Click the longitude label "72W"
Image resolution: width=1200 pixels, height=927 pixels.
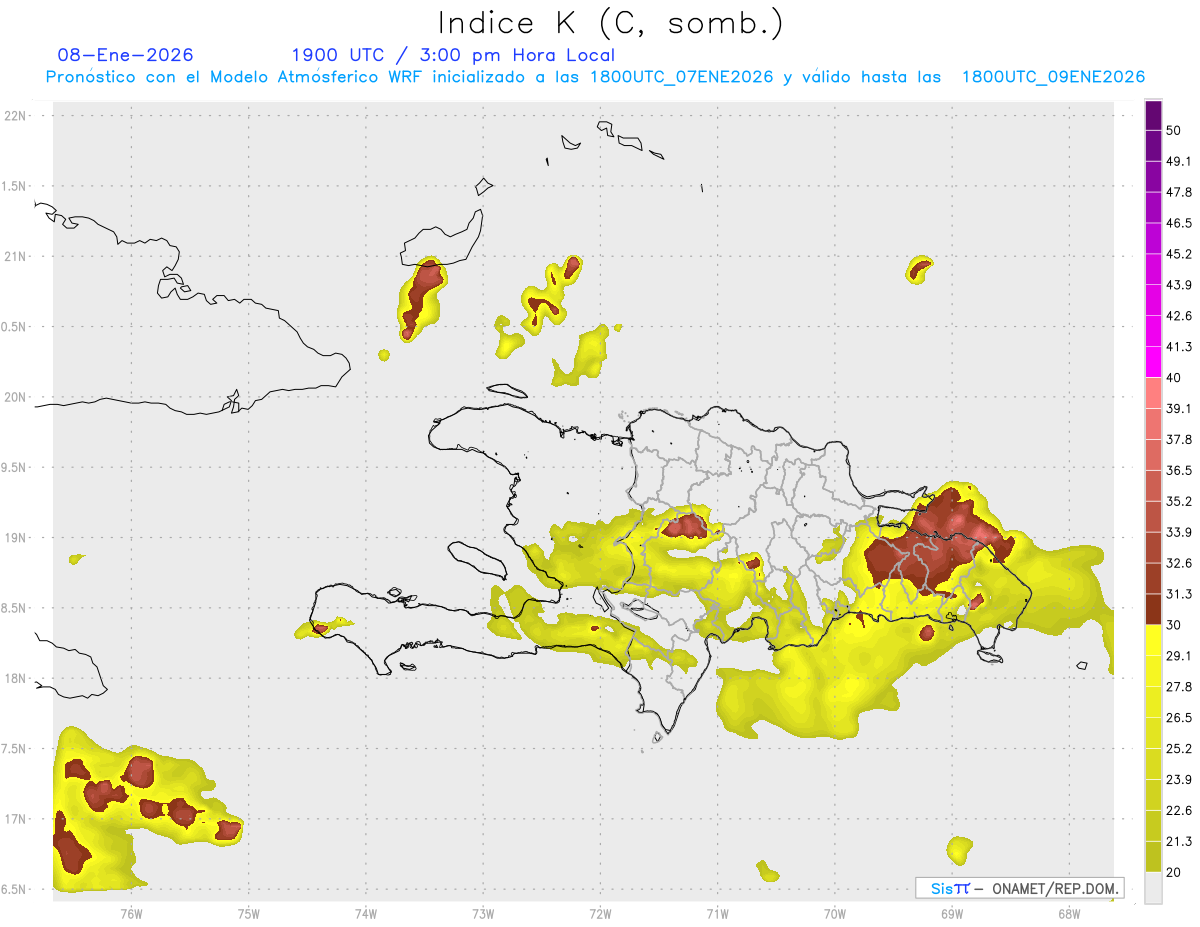click(x=600, y=913)
